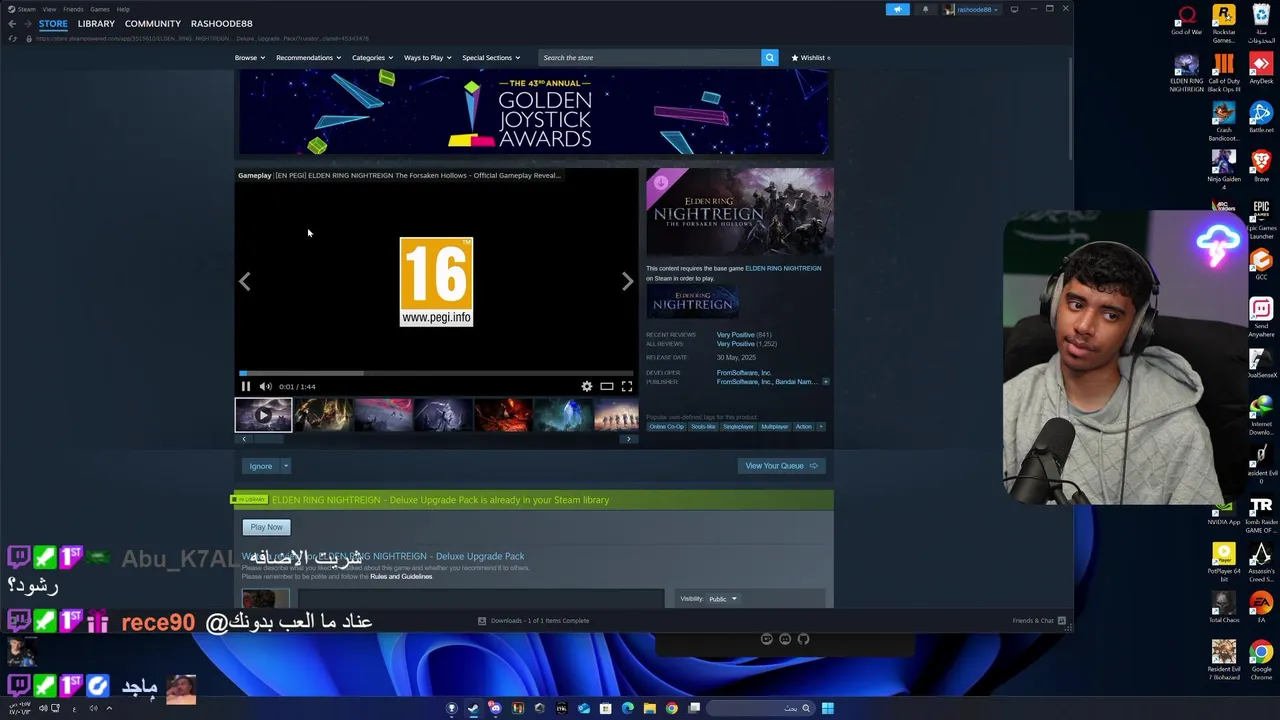Expand the Recommendations dropdown

[308, 58]
